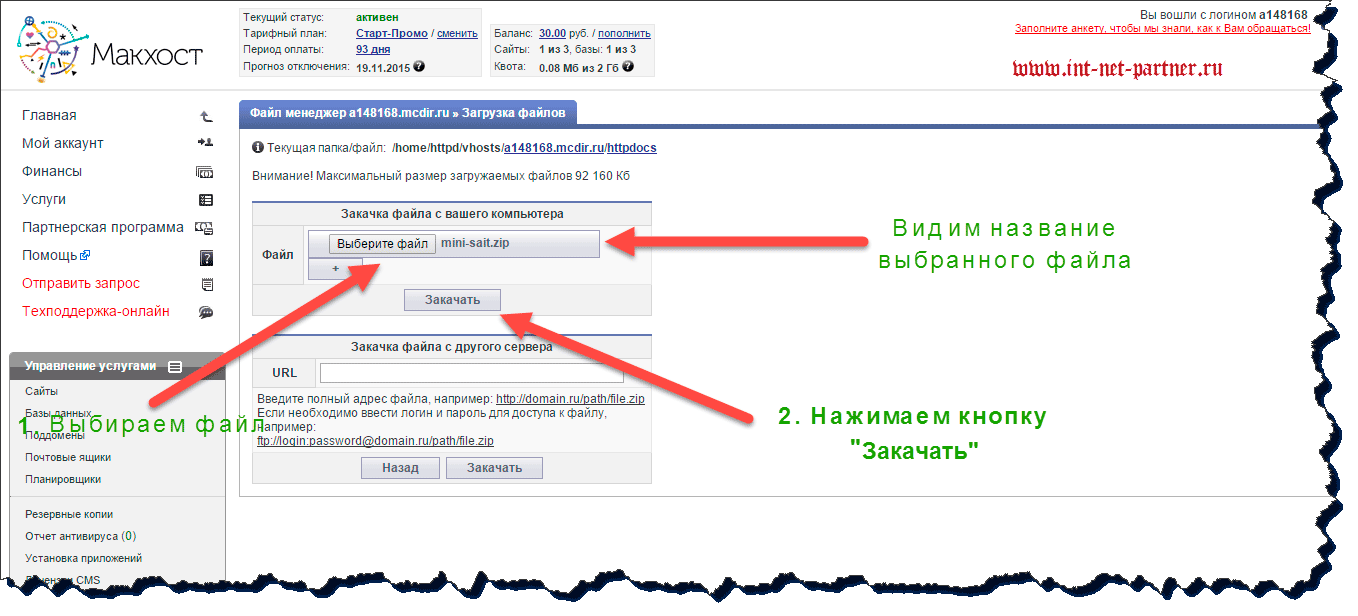Click the Макхост logo

[x=110, y=50]
